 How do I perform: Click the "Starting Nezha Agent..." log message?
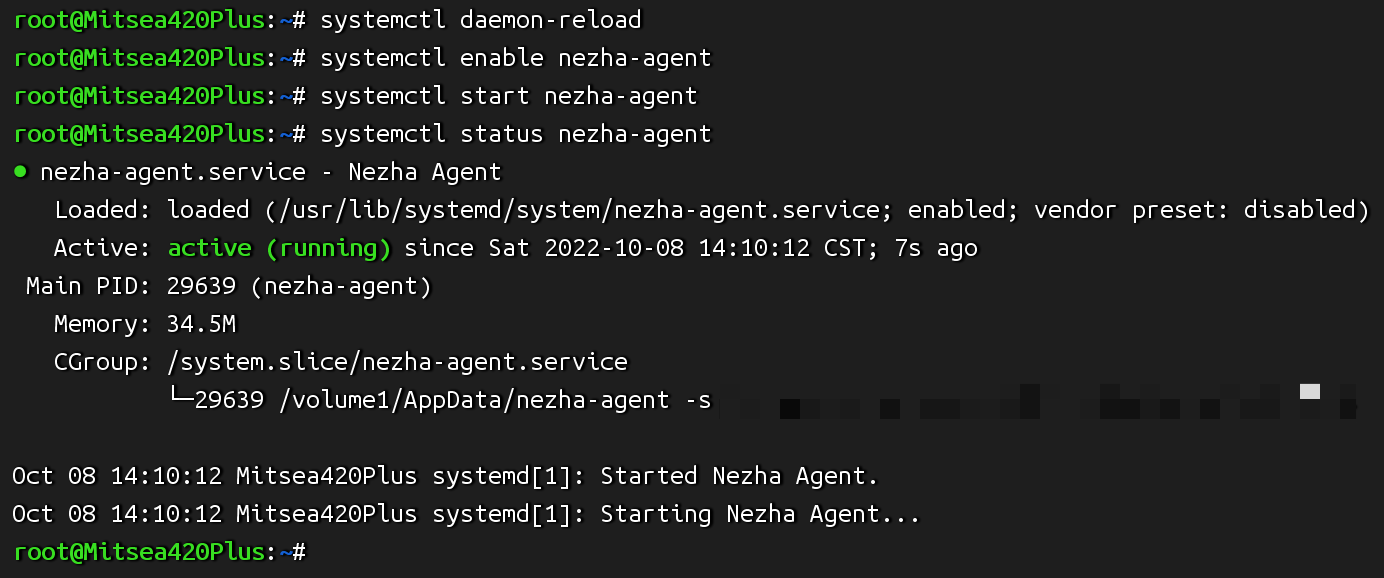pos(759,515)
